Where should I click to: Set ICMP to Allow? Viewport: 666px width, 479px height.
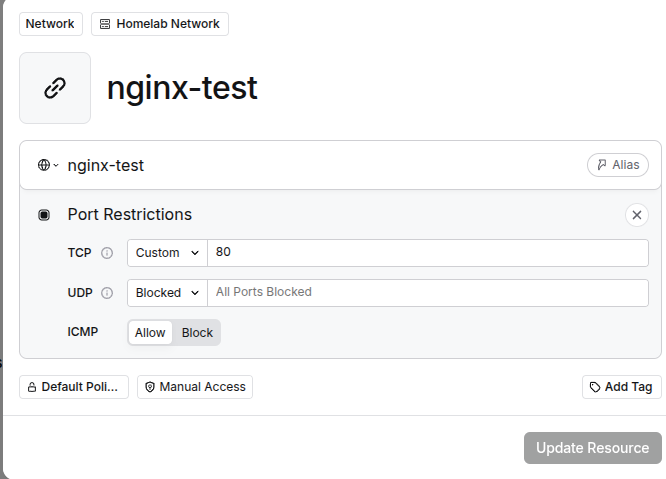pyautogui.click(x=150, y=333)
